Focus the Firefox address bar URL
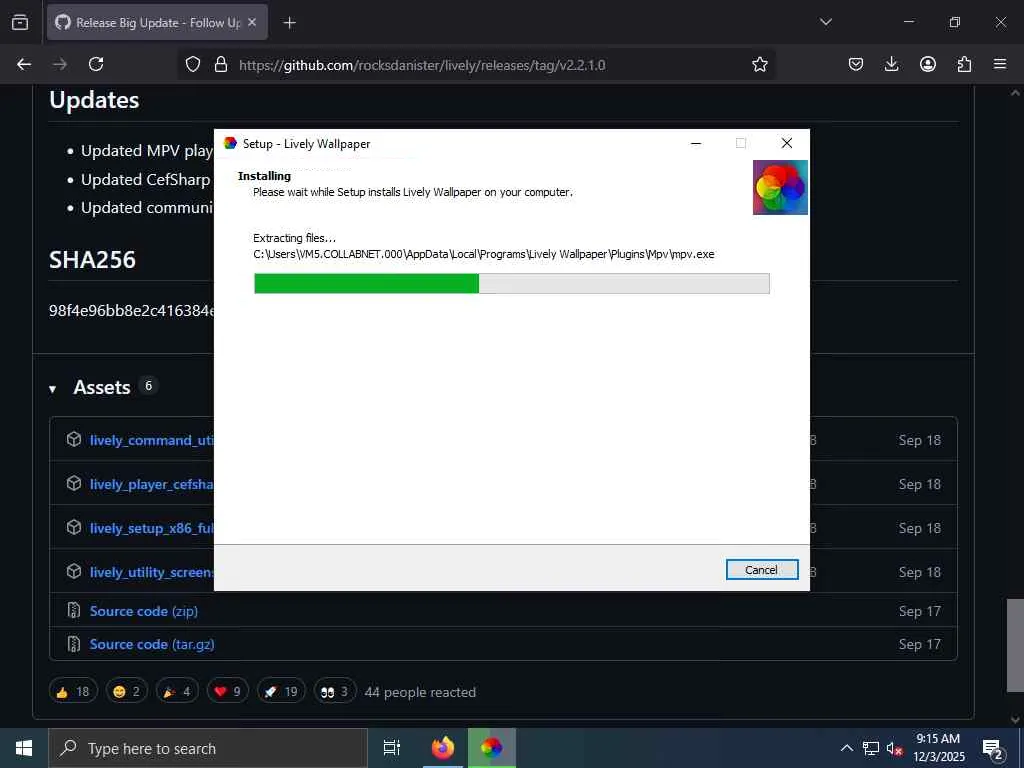 coord(422,65)
